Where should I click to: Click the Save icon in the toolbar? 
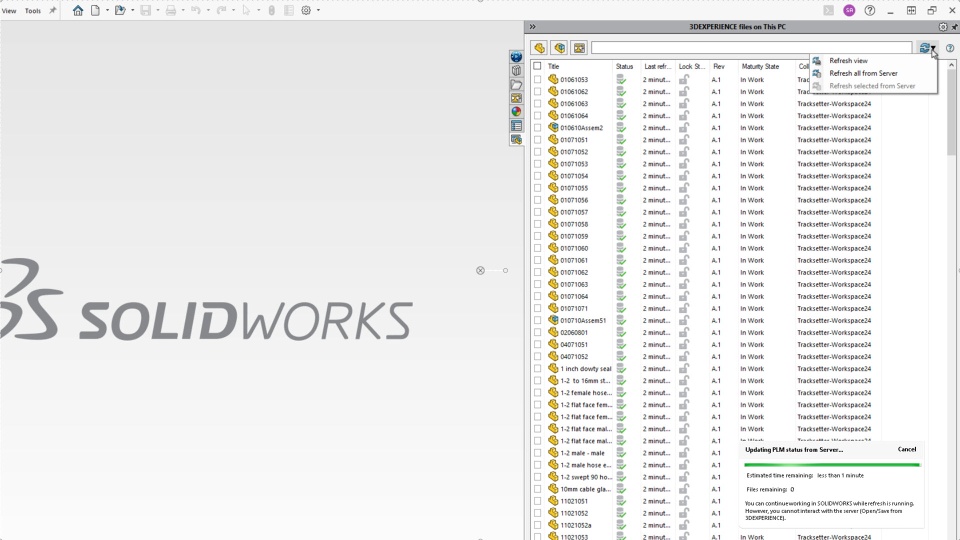click(146, 10)
